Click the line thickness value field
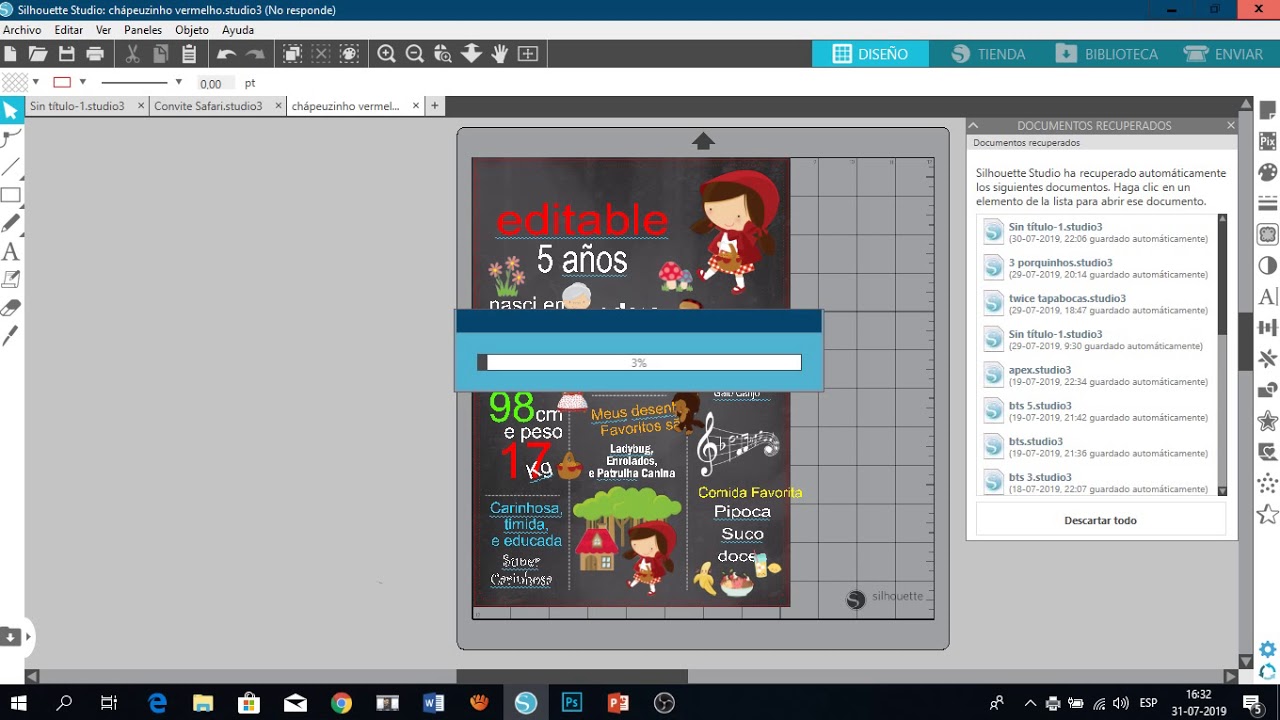The image size is (1280, 720). [216, 83]
